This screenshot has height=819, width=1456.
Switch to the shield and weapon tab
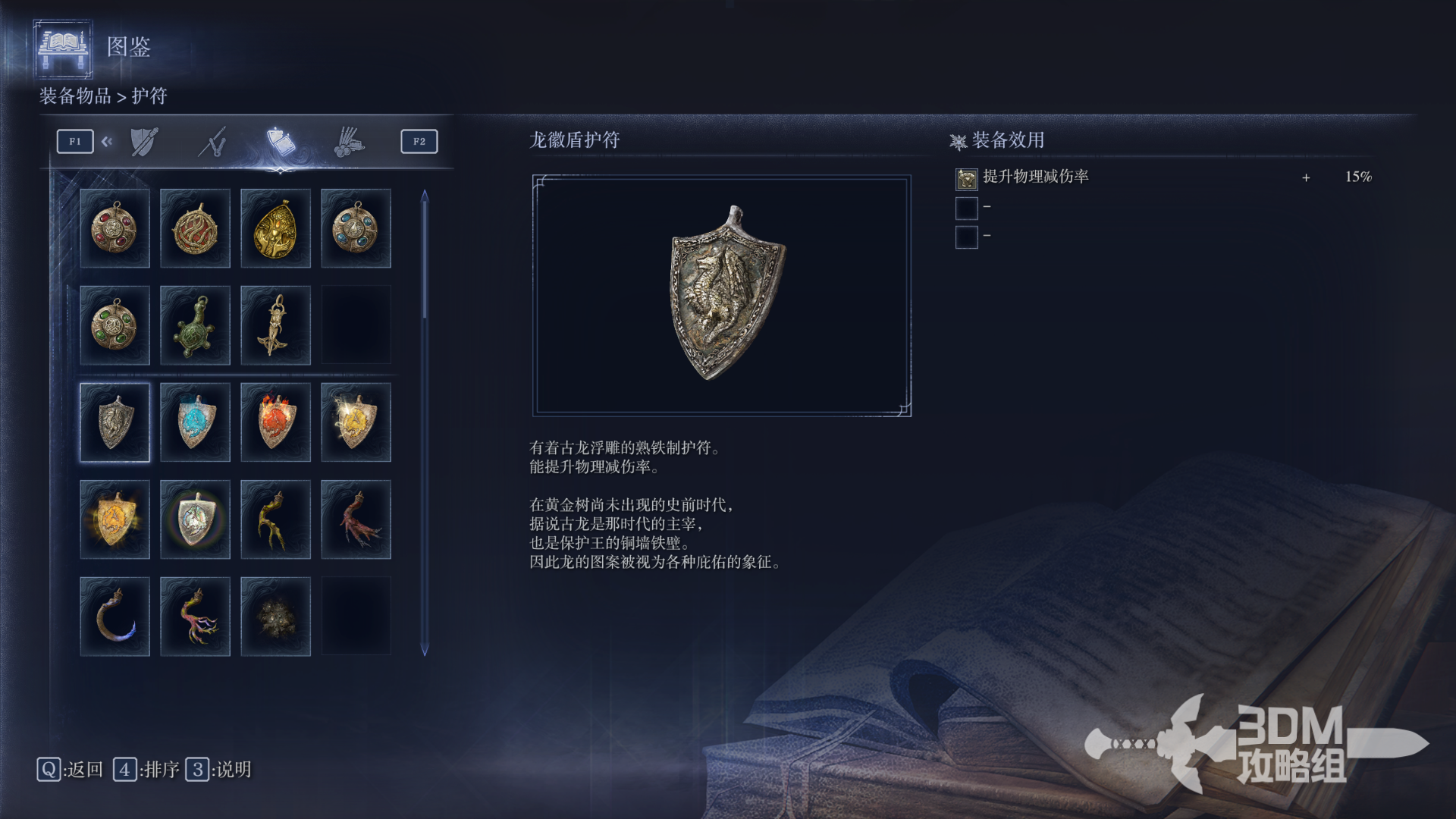(144, 141)
